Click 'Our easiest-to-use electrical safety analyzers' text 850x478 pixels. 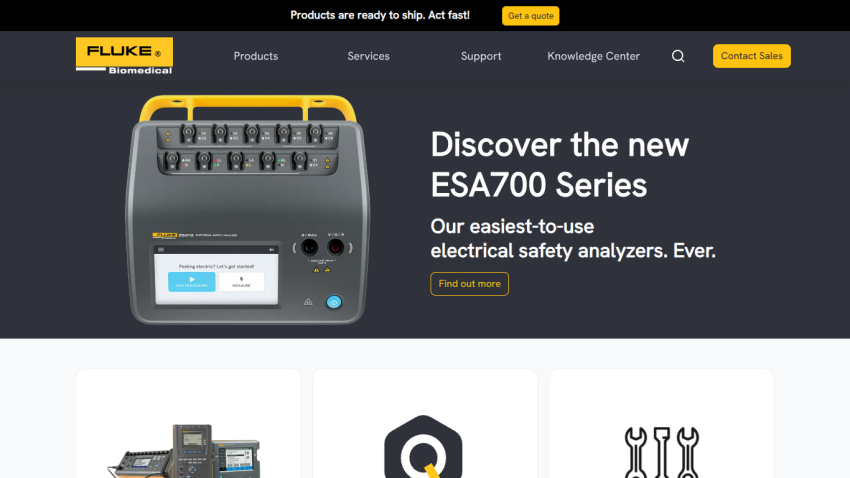(x=573, y=238)
